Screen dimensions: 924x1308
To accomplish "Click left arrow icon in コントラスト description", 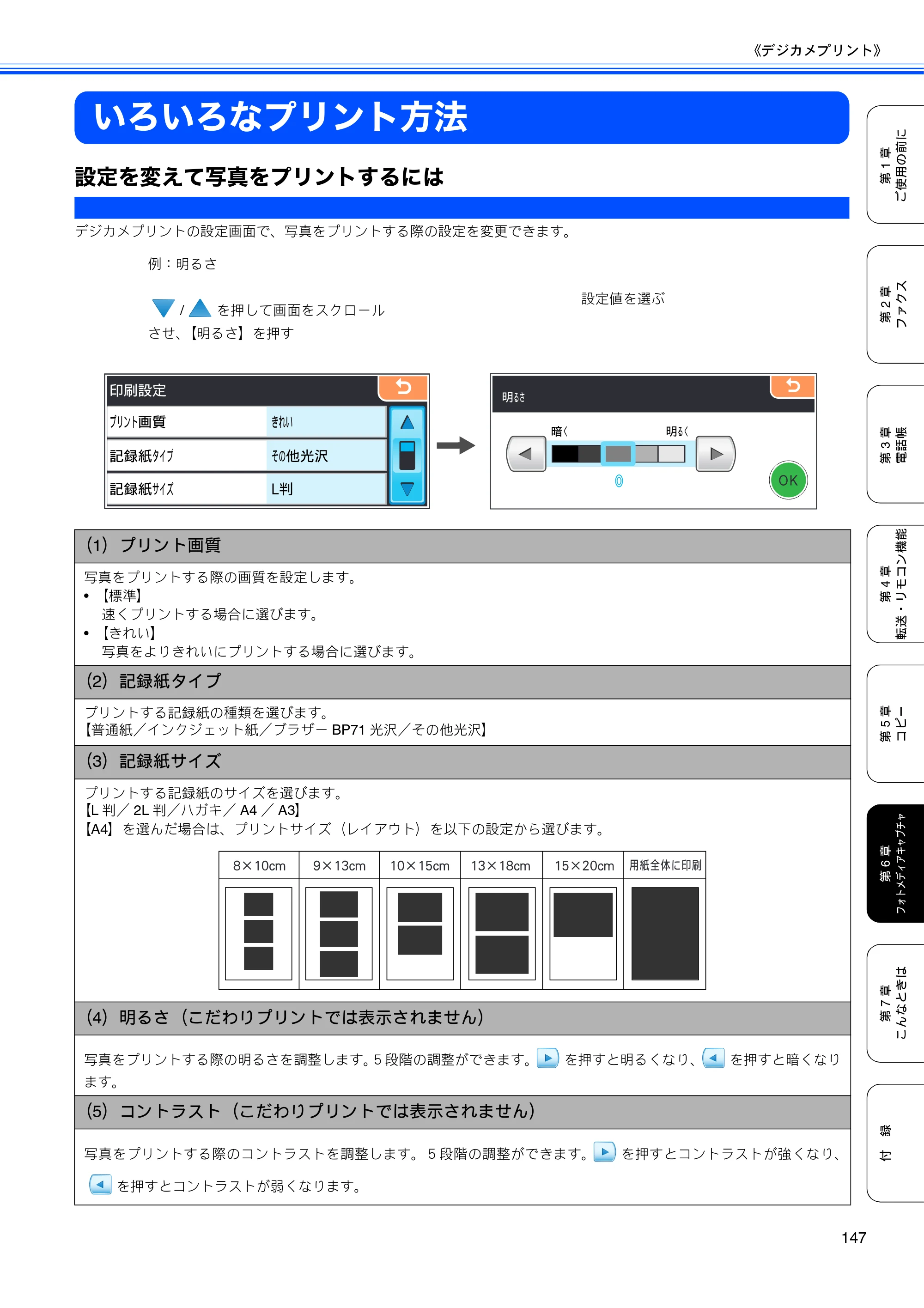I will coord(100,1184).
